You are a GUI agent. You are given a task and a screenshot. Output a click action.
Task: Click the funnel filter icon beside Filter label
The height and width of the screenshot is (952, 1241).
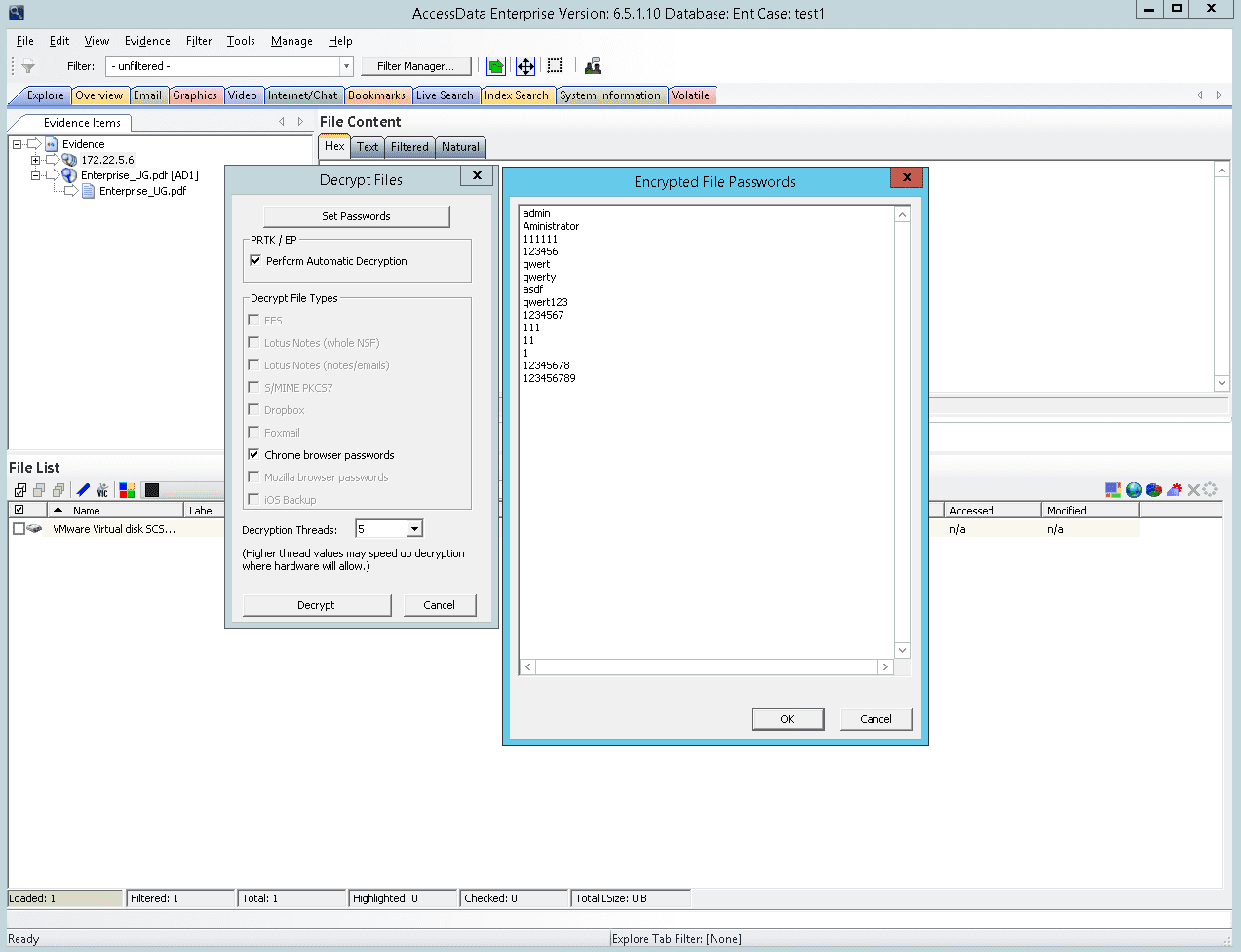(28, 66)
